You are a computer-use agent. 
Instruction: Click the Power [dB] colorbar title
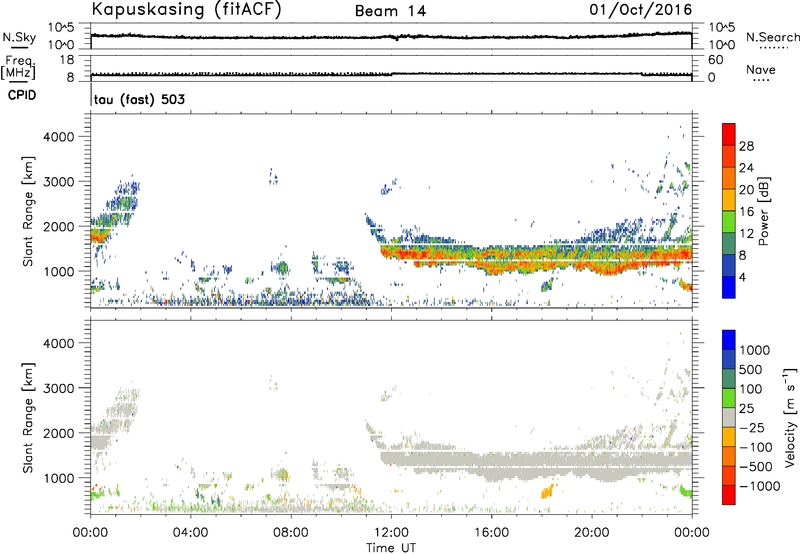(763, 211)
